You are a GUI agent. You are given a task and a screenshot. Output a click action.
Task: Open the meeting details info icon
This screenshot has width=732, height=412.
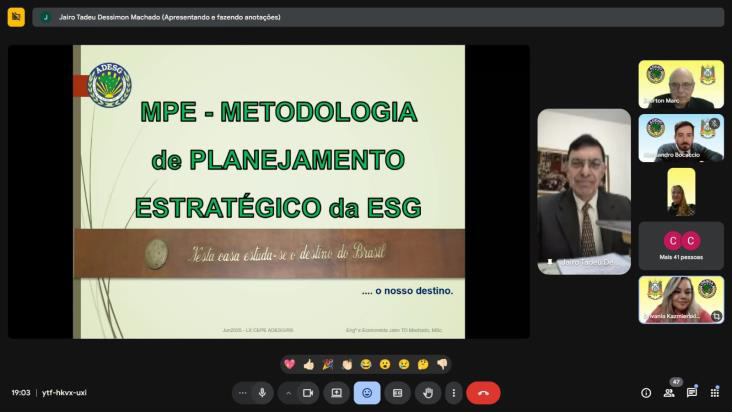coord(646,393)
